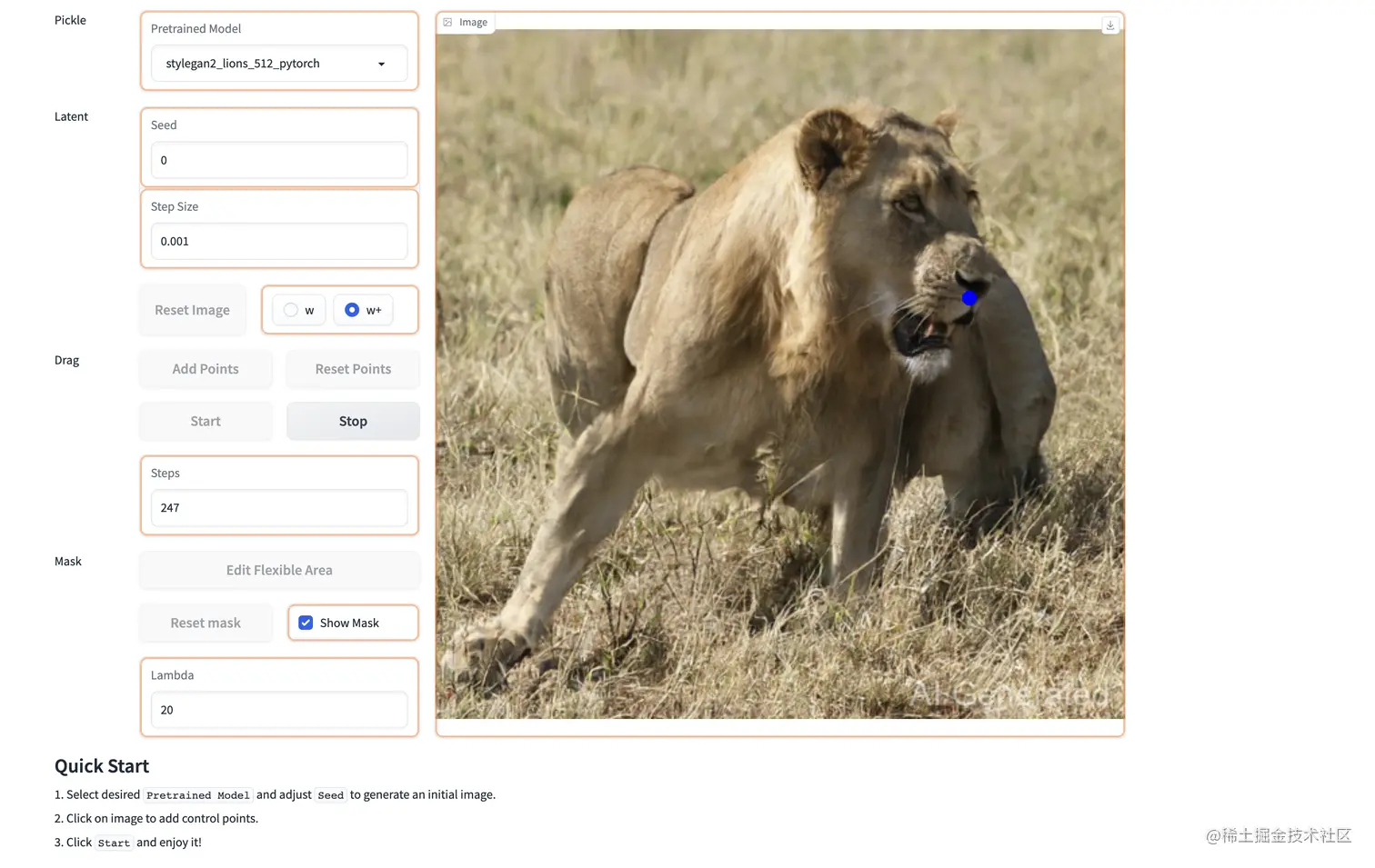1375x868 pixels.
Task: Uncheck the Show Mask checkbox
Action: pos(306,623)
